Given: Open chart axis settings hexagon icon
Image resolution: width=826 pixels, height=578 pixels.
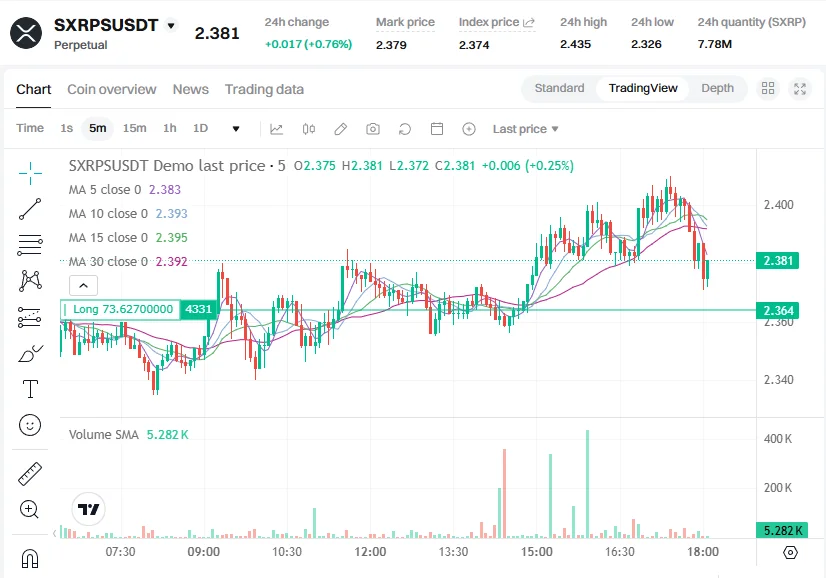Looking at the screenshot, I should 790,553.
